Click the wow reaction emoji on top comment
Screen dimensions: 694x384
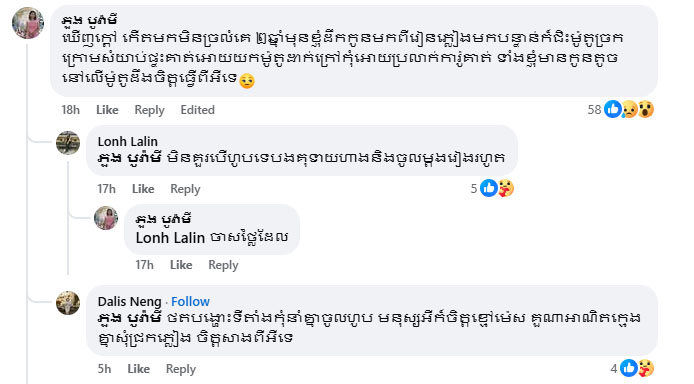pyautogui.click(x=646, y=109)
